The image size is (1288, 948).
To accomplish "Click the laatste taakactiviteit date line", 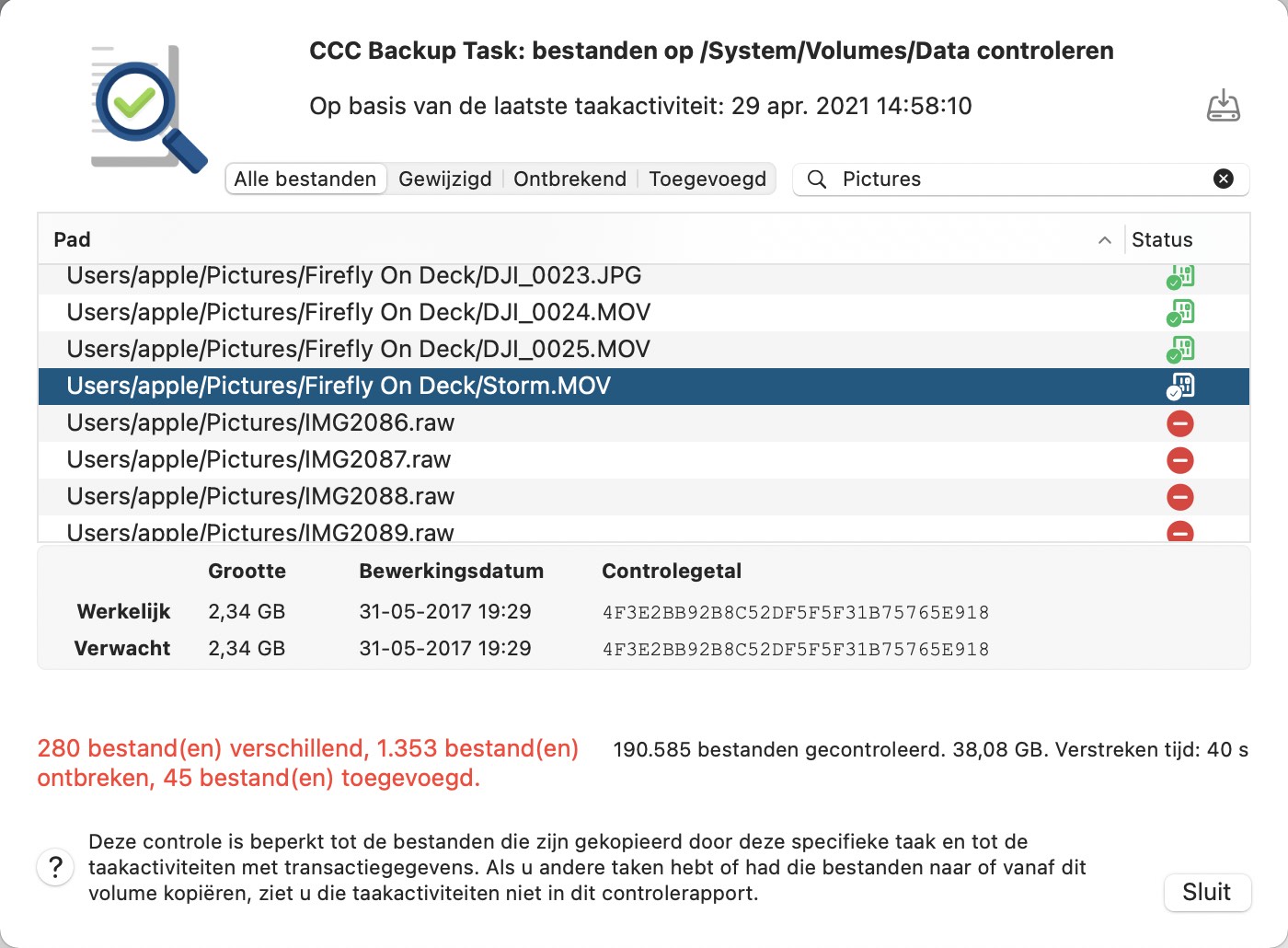I will coord(640,106).
